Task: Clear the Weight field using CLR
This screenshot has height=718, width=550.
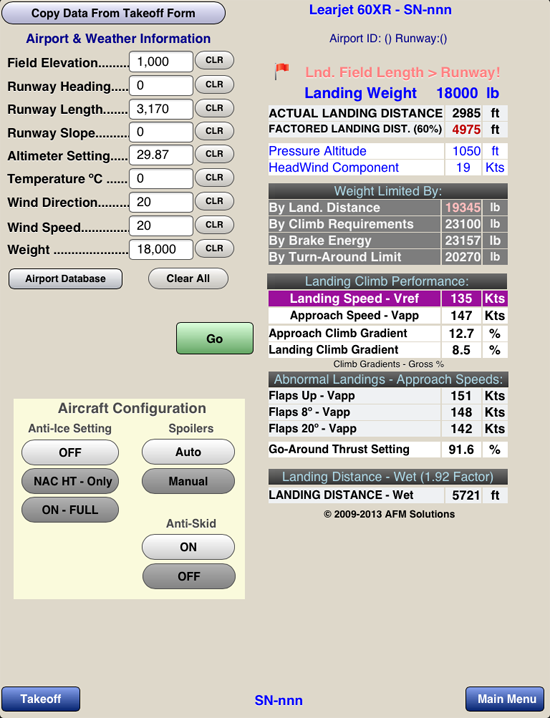Action: (214, 249)
